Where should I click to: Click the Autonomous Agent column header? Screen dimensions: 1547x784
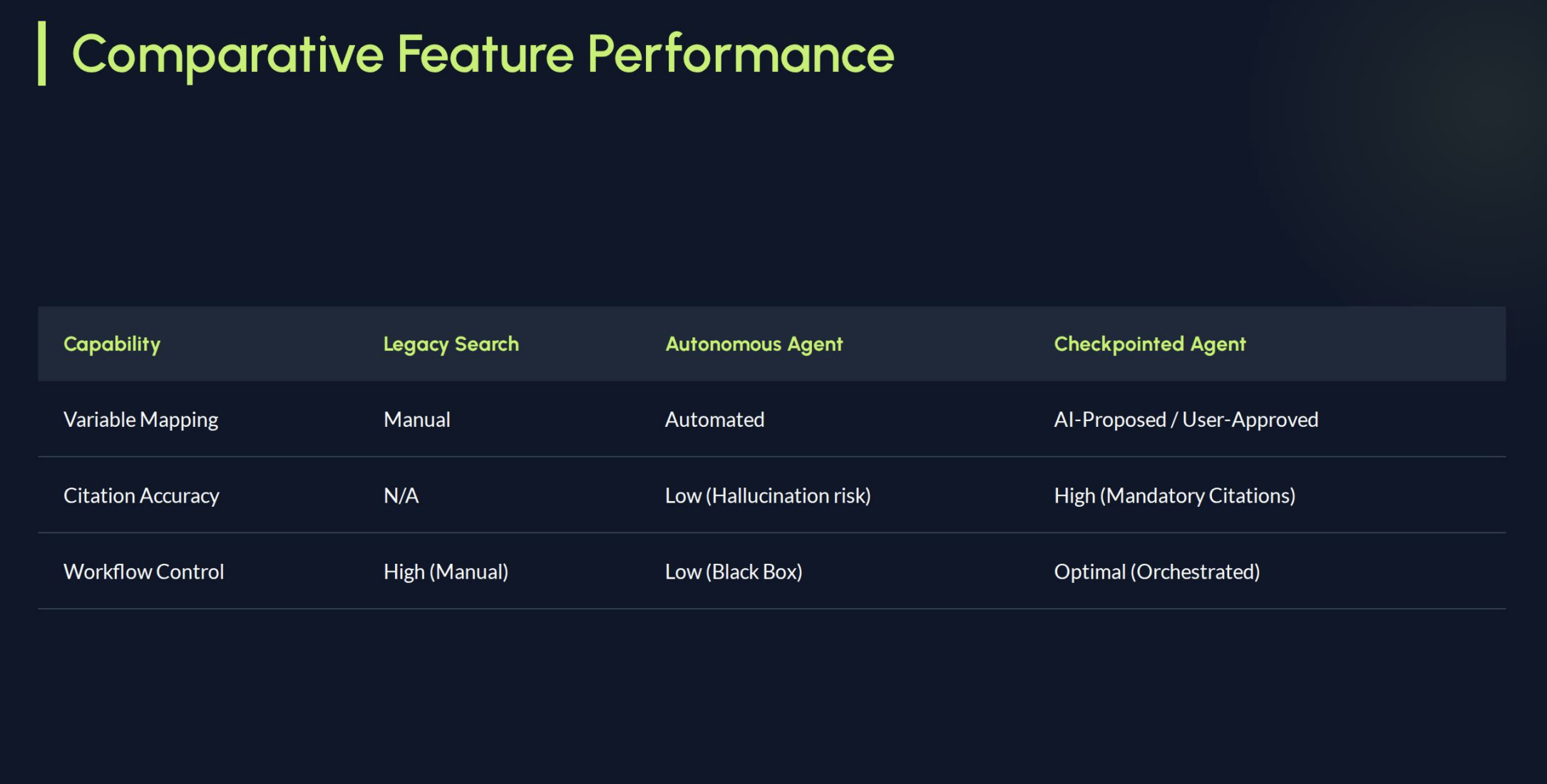click(x=754, y=344)
